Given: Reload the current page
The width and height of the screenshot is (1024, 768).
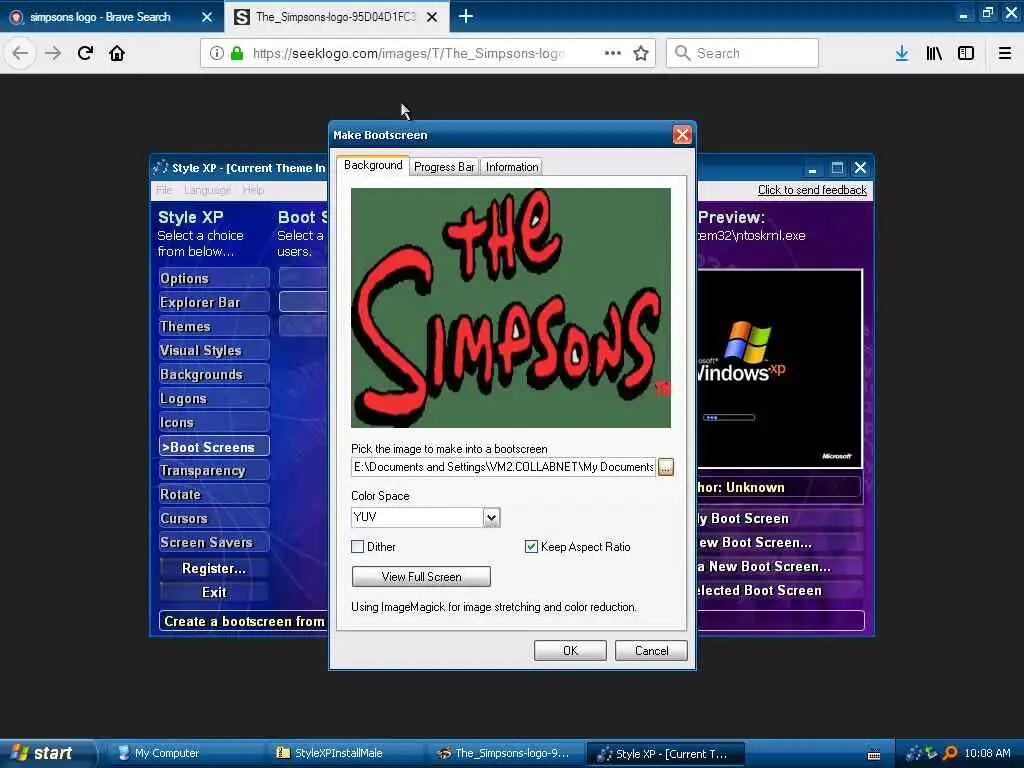Looking at the screenshot, I should (x=85, y=53).
